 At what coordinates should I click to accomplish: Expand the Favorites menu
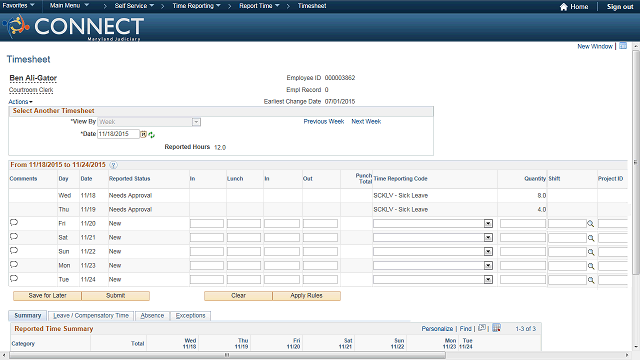[18, 6]
